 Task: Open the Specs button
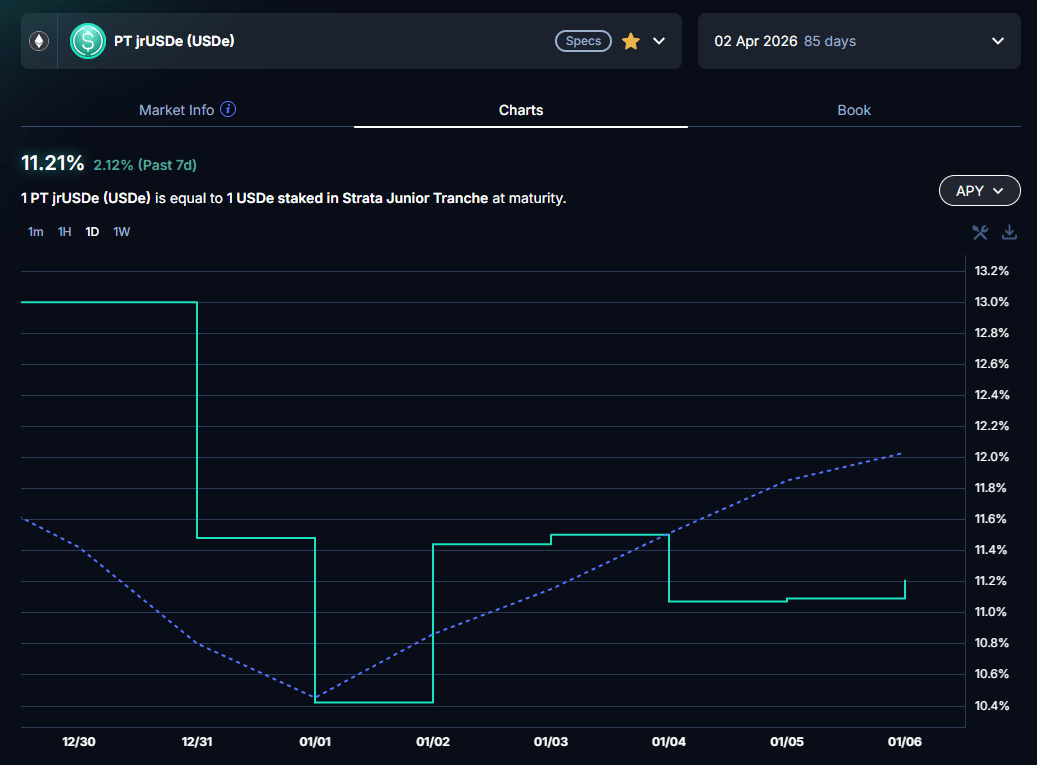(583, 41)
